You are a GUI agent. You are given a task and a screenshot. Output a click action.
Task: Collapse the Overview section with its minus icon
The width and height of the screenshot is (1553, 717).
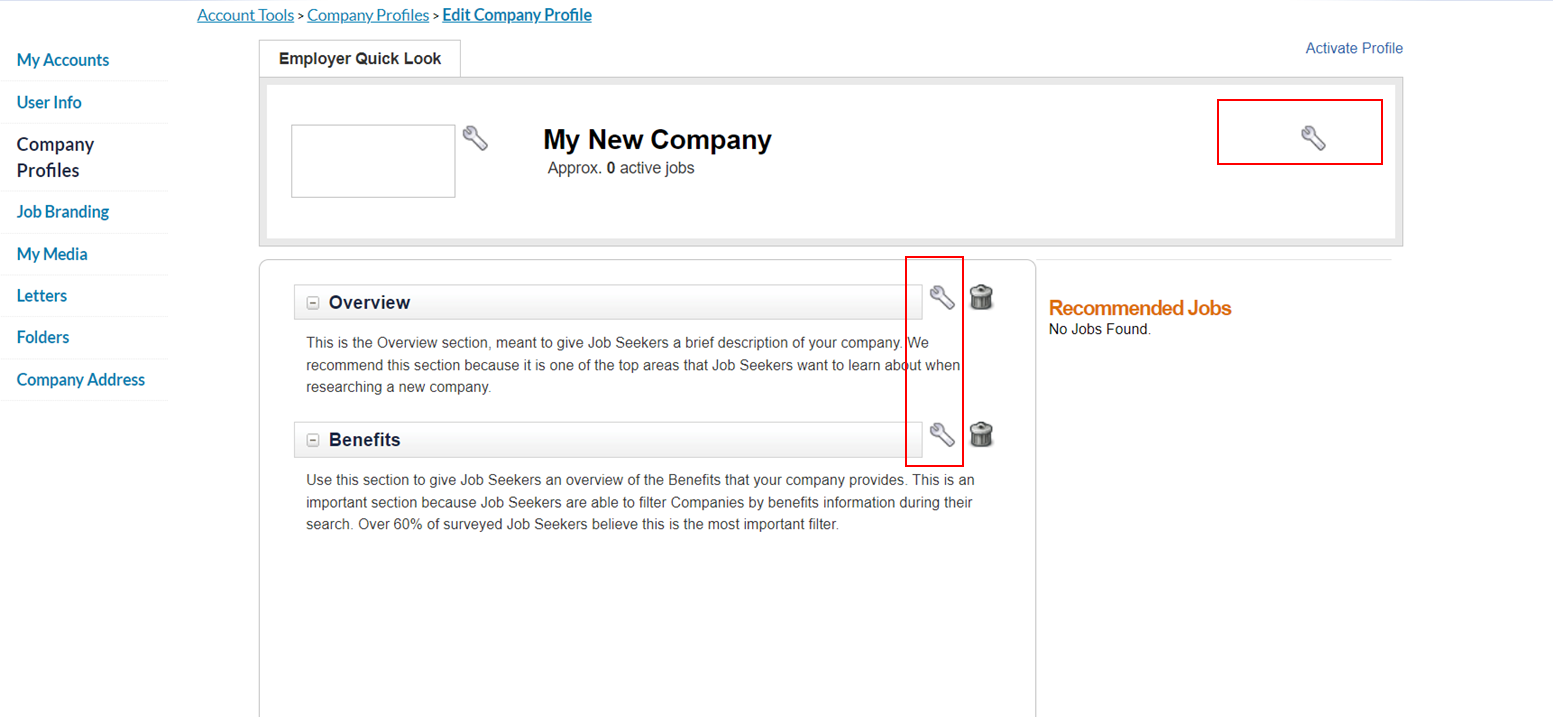313,301
